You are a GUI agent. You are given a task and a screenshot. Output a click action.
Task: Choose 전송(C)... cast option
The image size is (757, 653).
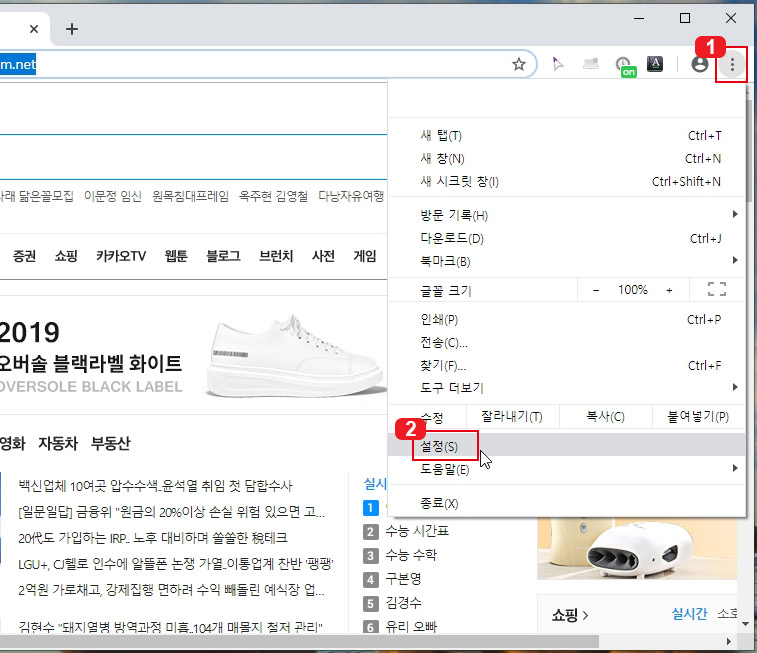point(567,343)
